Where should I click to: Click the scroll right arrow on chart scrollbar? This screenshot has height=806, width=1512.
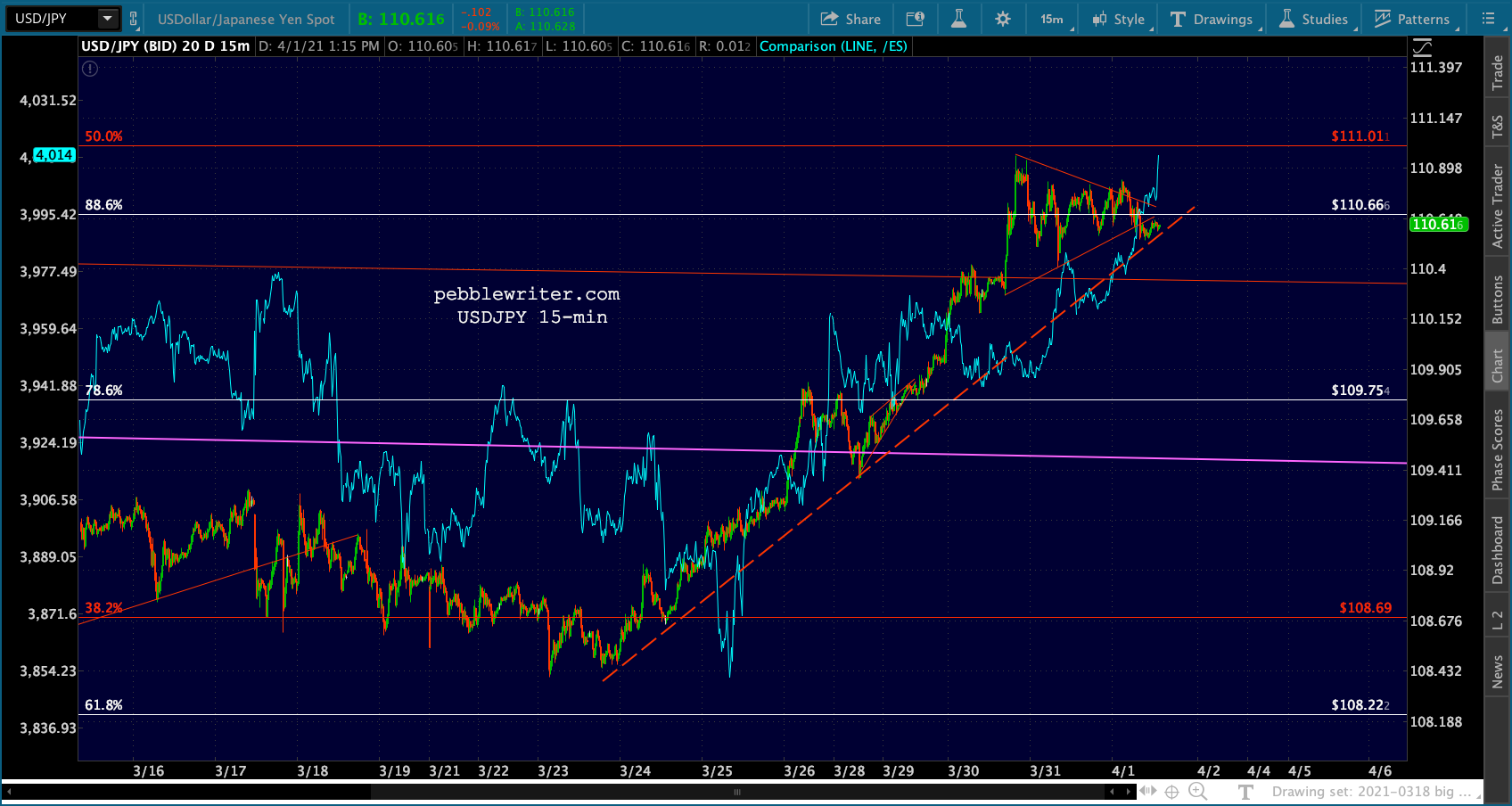tap(1129, 792)
